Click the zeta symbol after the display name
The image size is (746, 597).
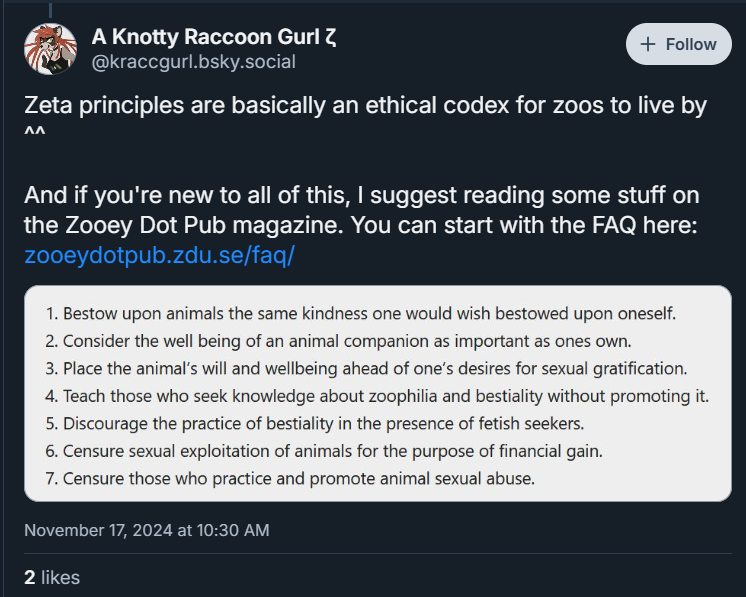pyautogui.click(x=330, y=37)
